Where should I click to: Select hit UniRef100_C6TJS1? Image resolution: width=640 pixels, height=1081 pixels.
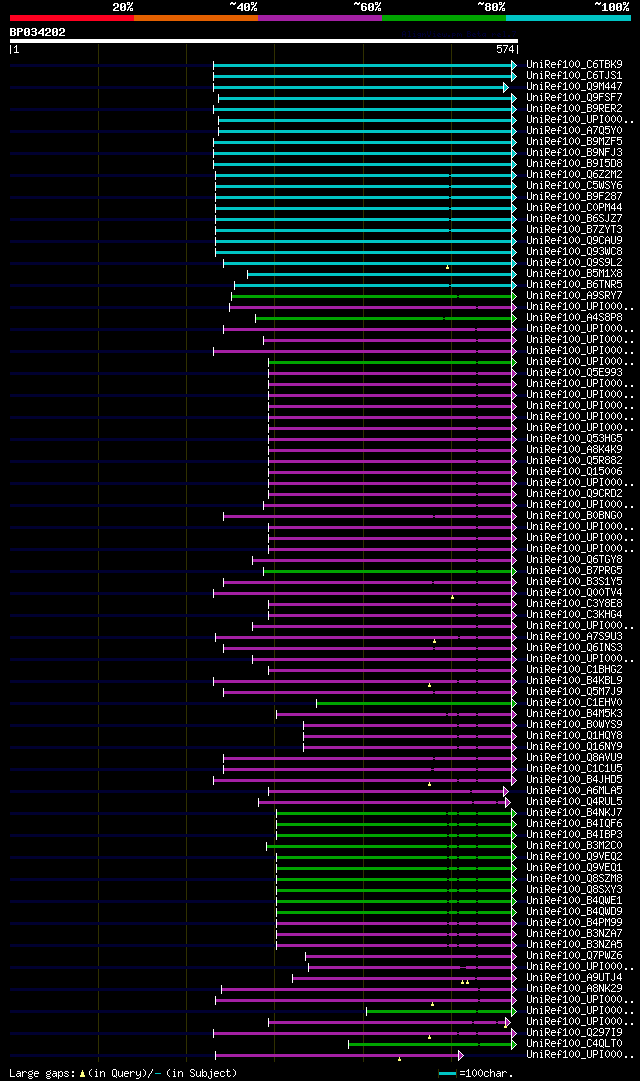coord(574,76)
